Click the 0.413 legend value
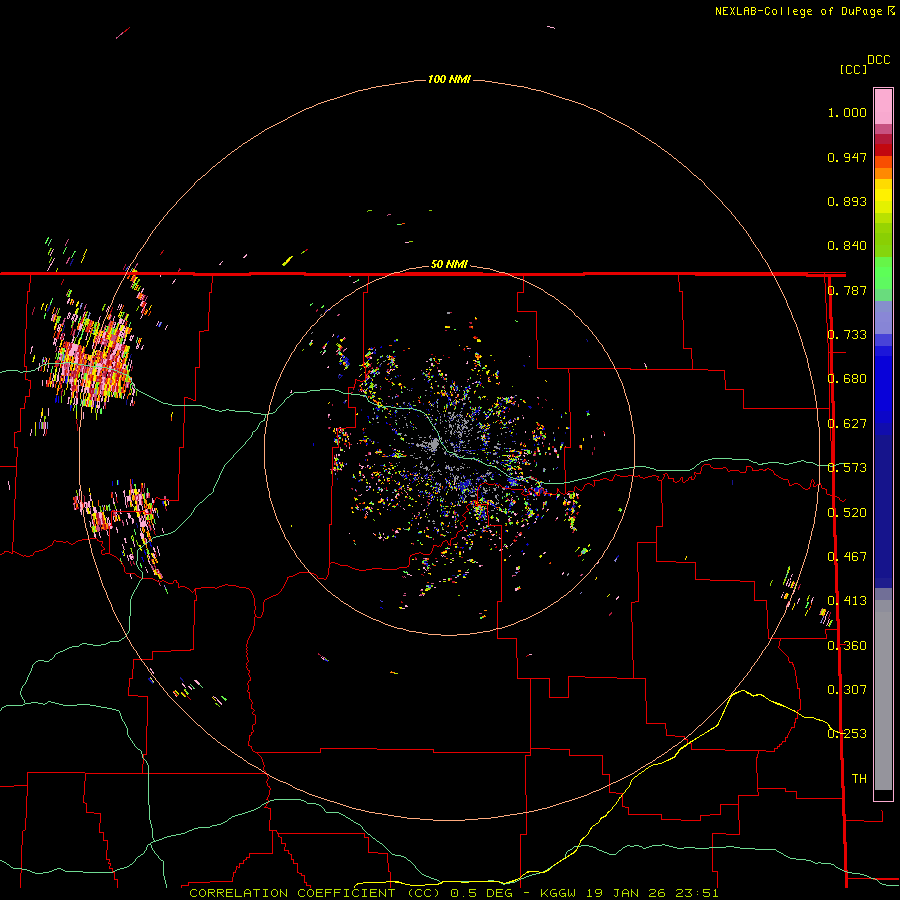This screenshot has height=900, width=900. pyautogui.click(x=847, y=601)
